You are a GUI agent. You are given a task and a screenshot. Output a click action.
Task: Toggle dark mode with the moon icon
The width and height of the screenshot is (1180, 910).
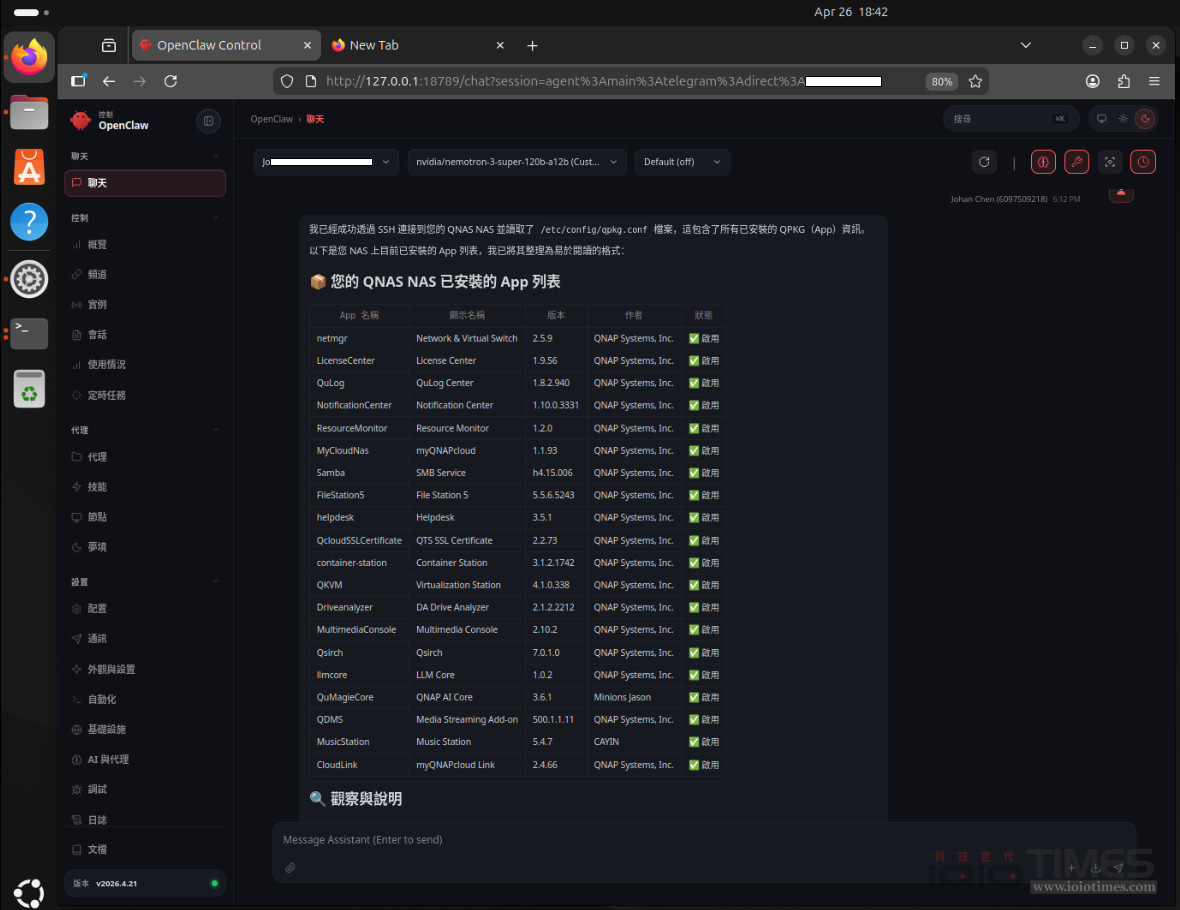point(1147,118)
